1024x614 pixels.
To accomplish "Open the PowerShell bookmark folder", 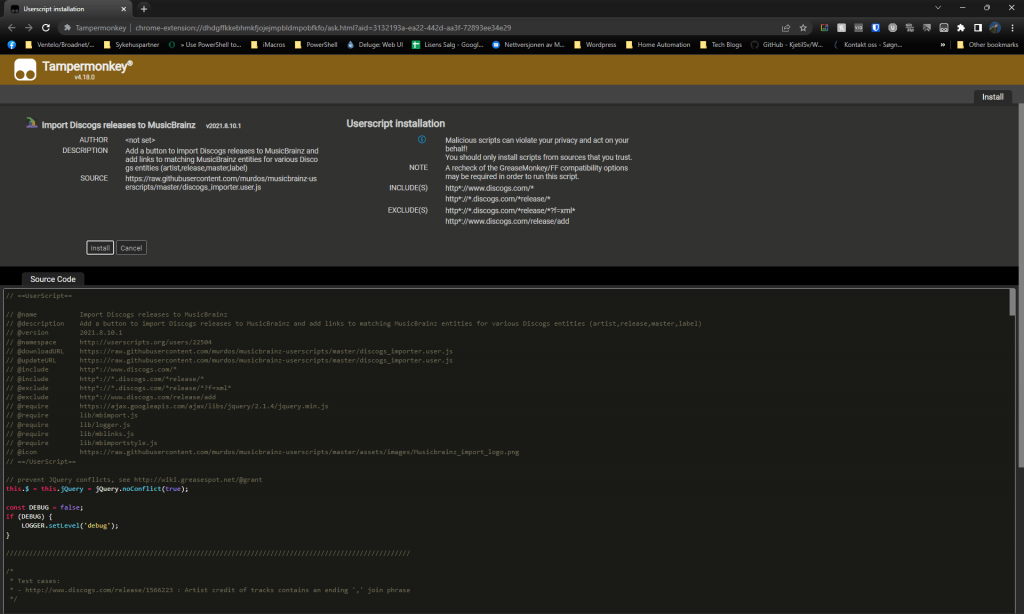I will [x=316, y=45].
